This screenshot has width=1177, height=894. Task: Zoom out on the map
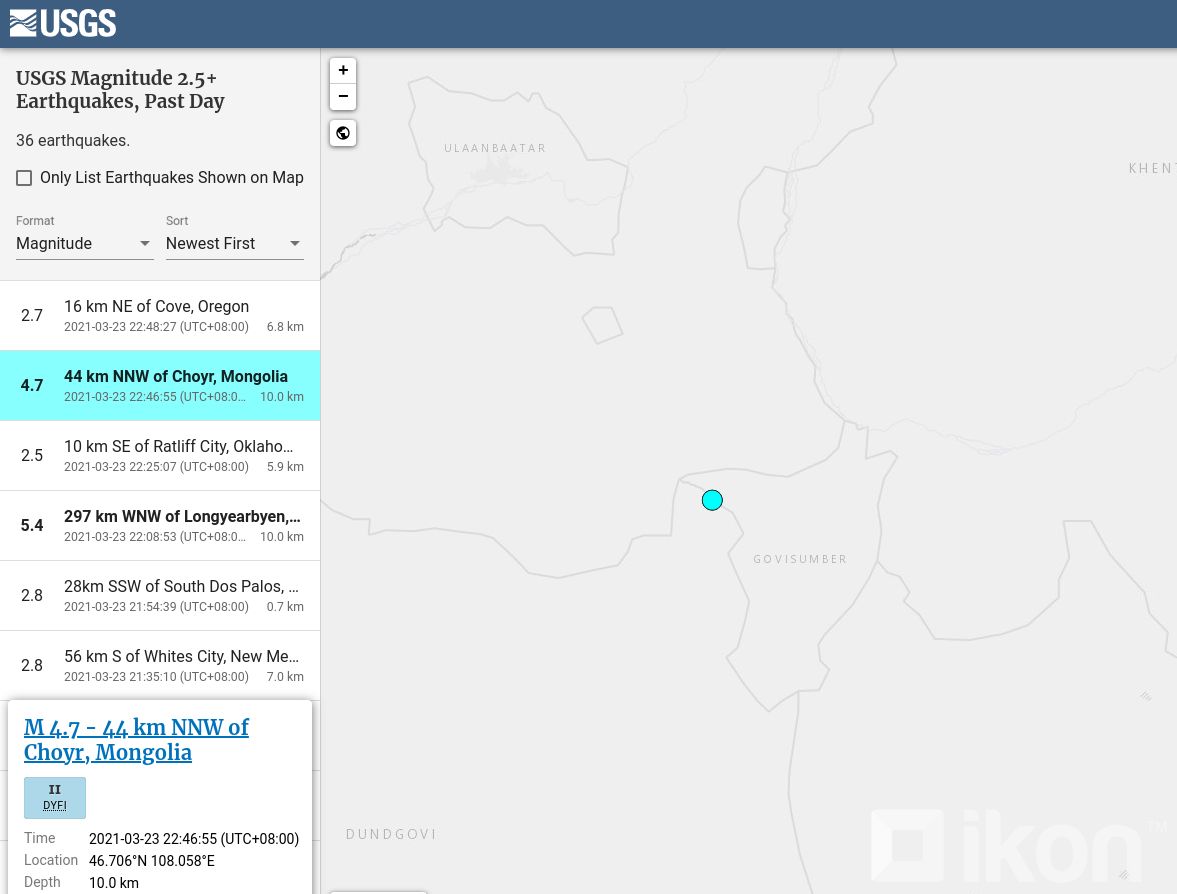tap(343, 96)
